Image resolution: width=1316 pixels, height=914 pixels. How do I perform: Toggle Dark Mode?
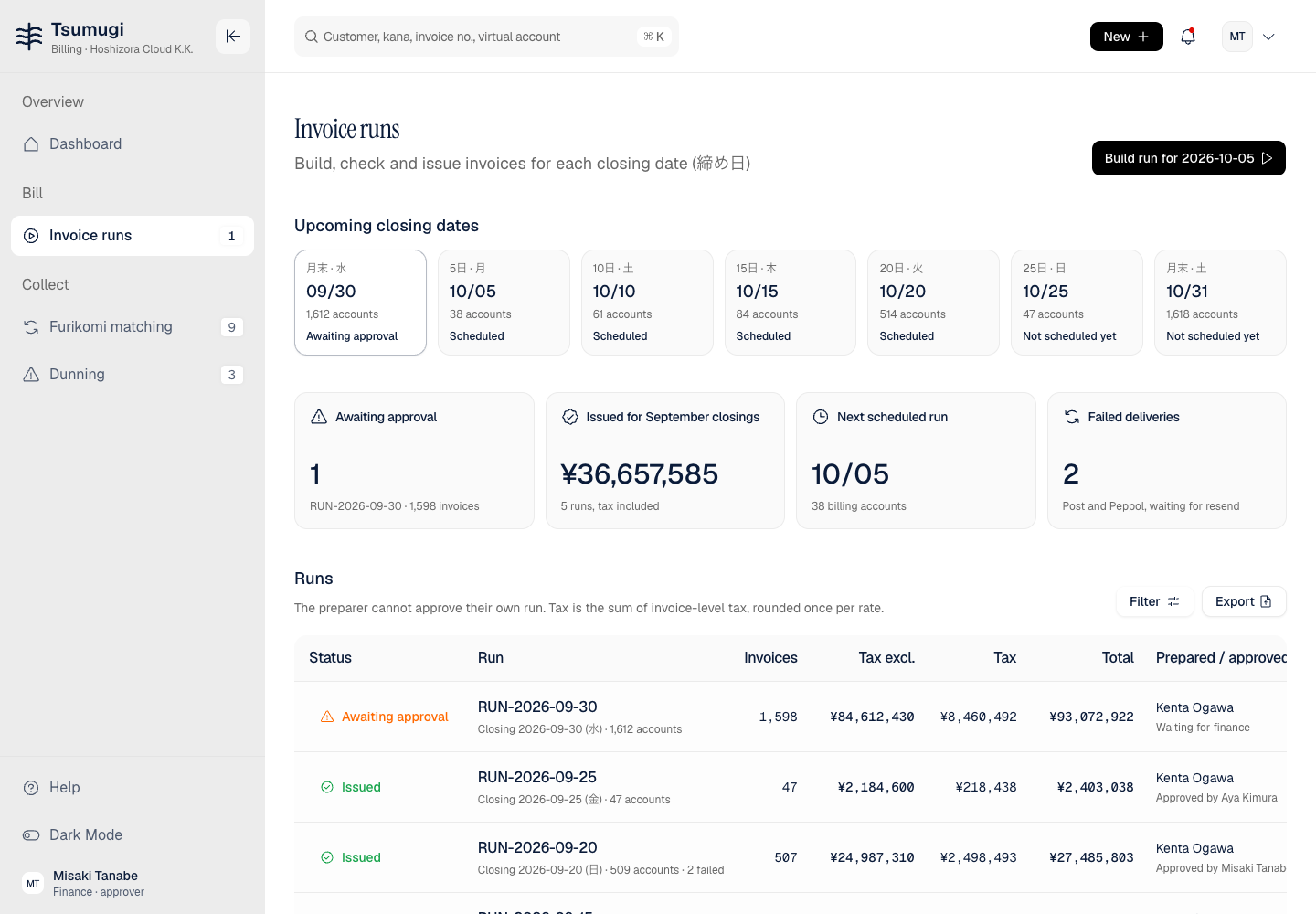click(133, 835)
